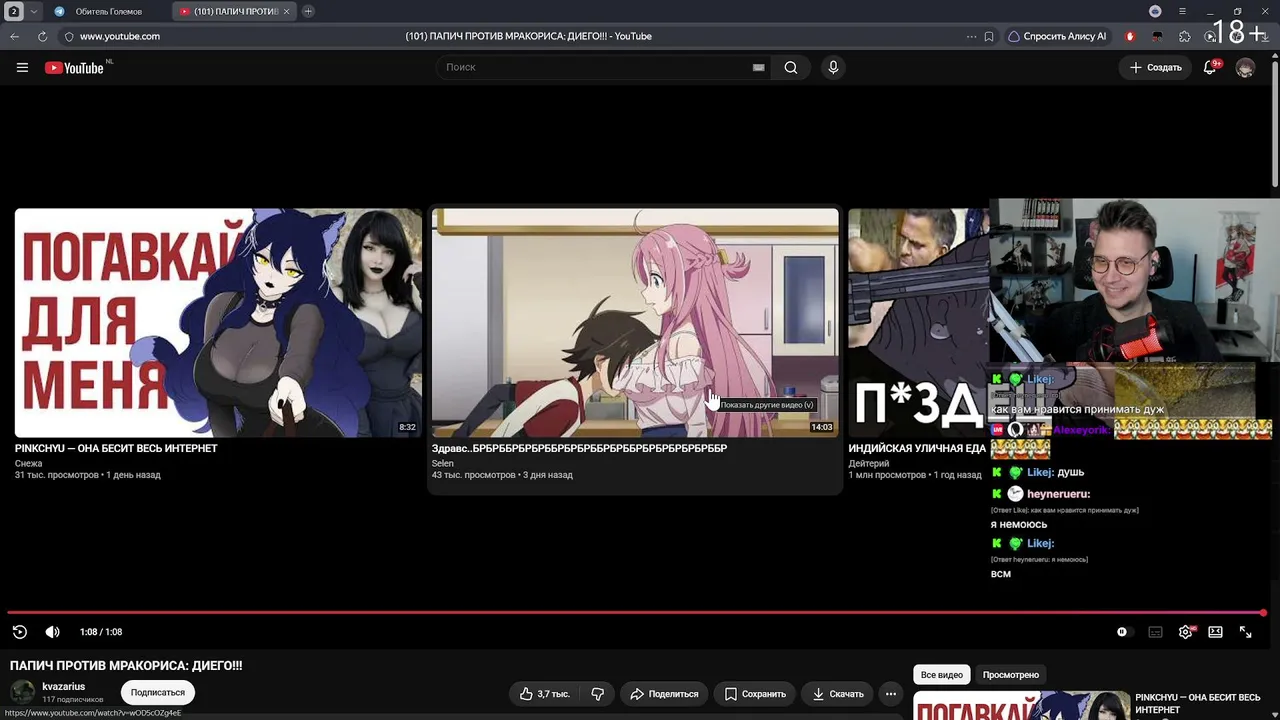
Task: Click the video progress bar
Action: click(636, 612)
